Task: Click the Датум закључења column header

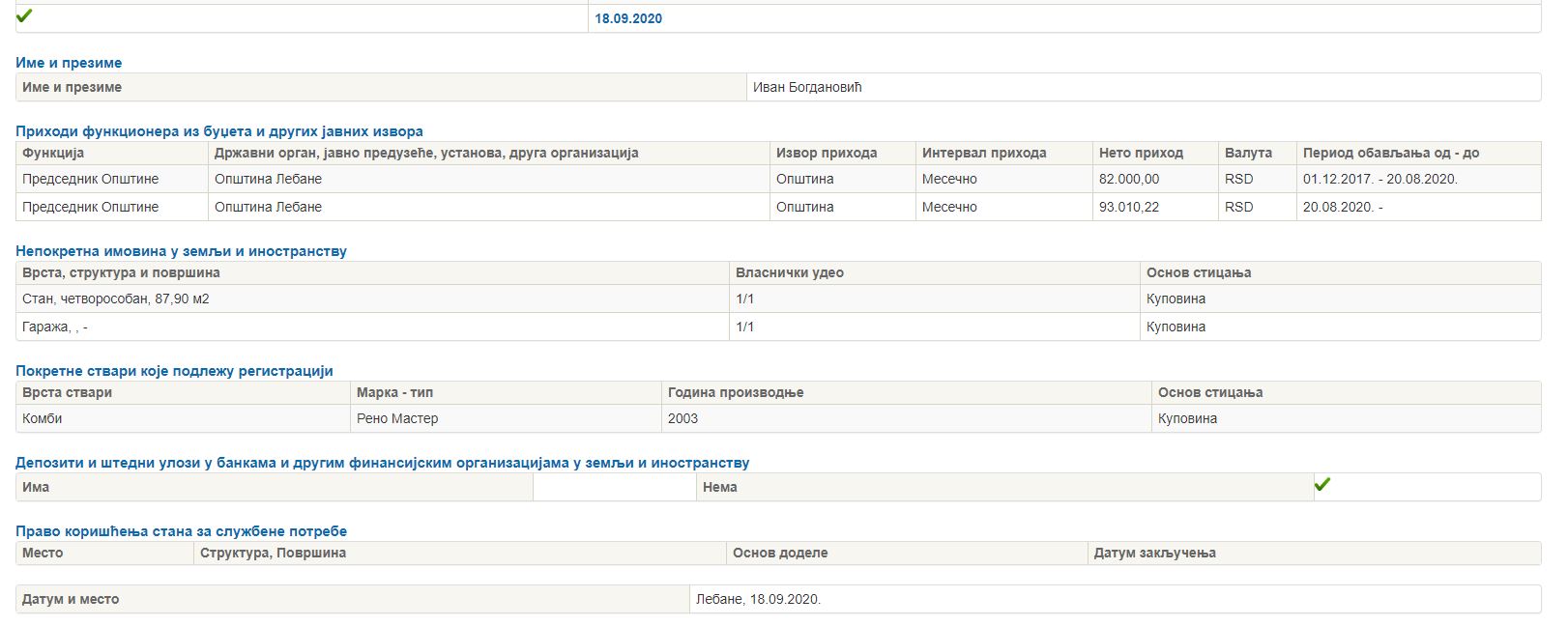Action: pos(1154,553)
